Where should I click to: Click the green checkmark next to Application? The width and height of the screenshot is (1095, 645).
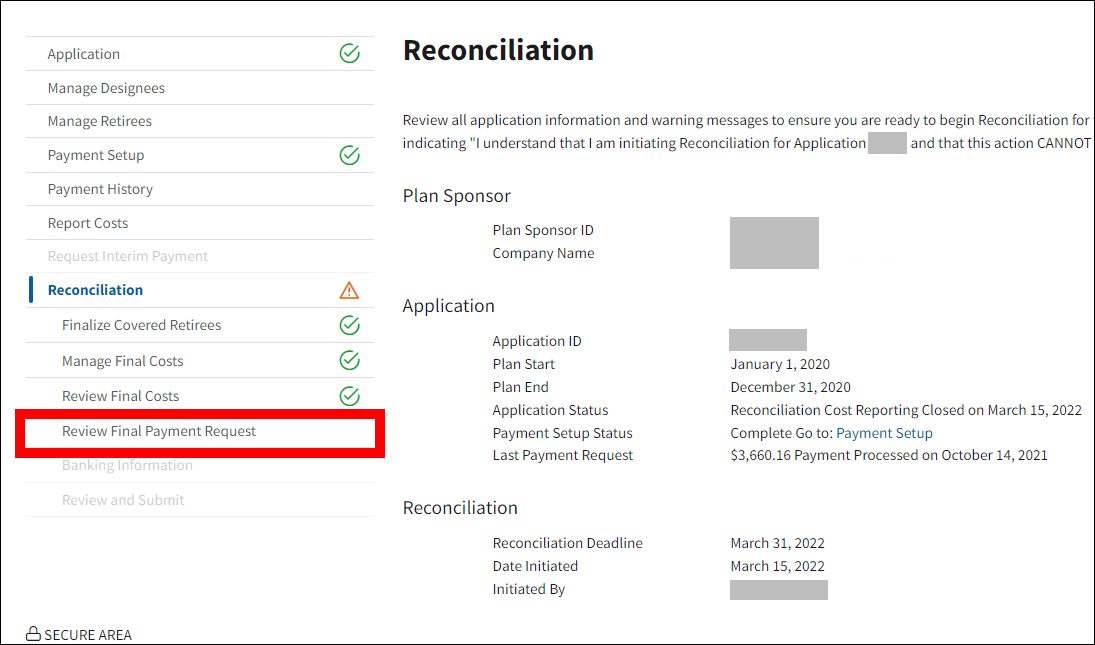pos(349,54)
